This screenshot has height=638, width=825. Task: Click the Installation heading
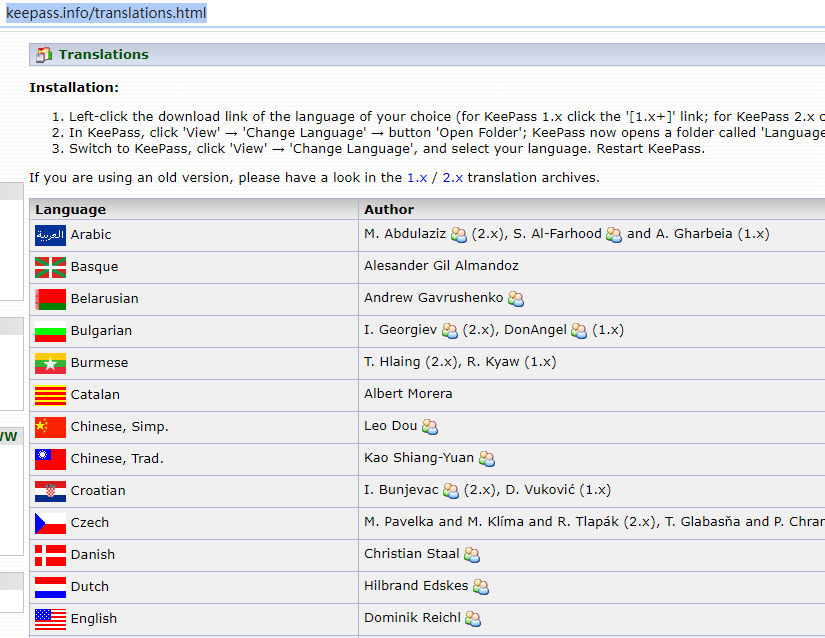click(74, 87)
